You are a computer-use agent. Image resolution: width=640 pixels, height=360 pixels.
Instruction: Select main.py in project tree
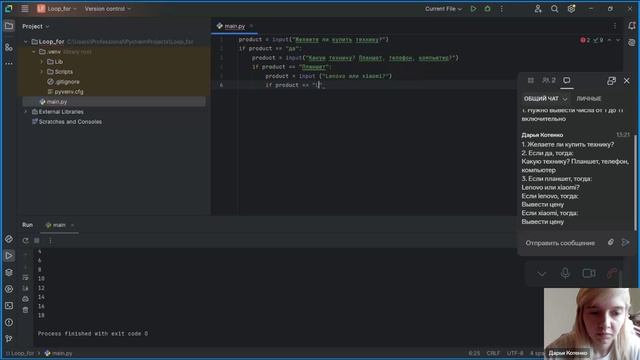click(x=53, y=102)
